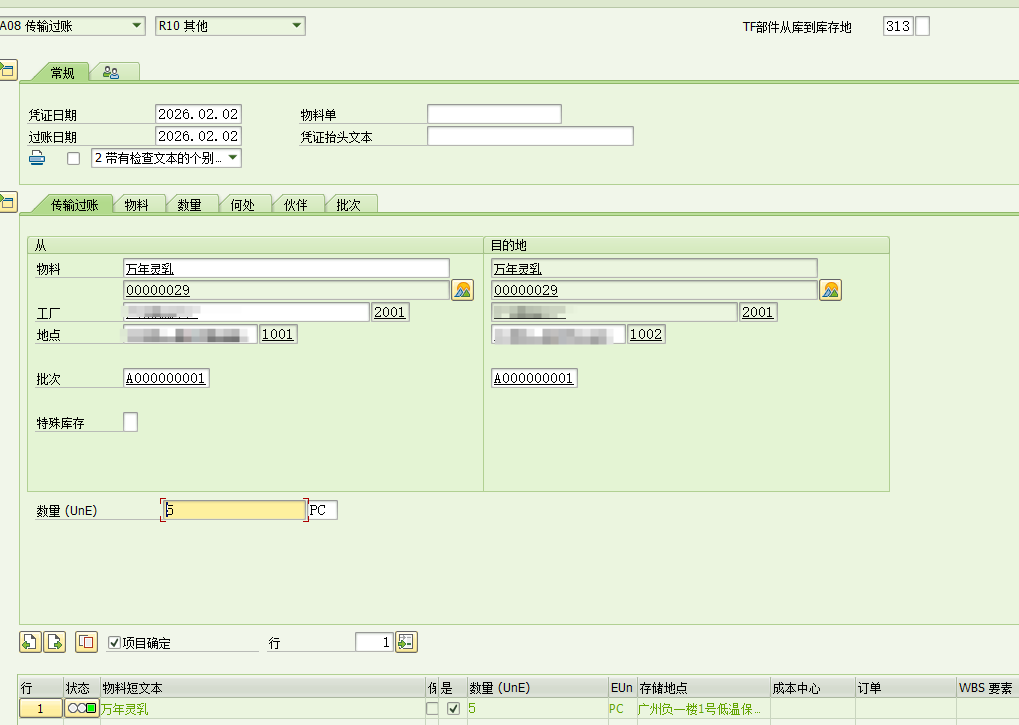Switch to the 批次 tab
This screenshot has width=1019, height=725.
click(348, 205)
